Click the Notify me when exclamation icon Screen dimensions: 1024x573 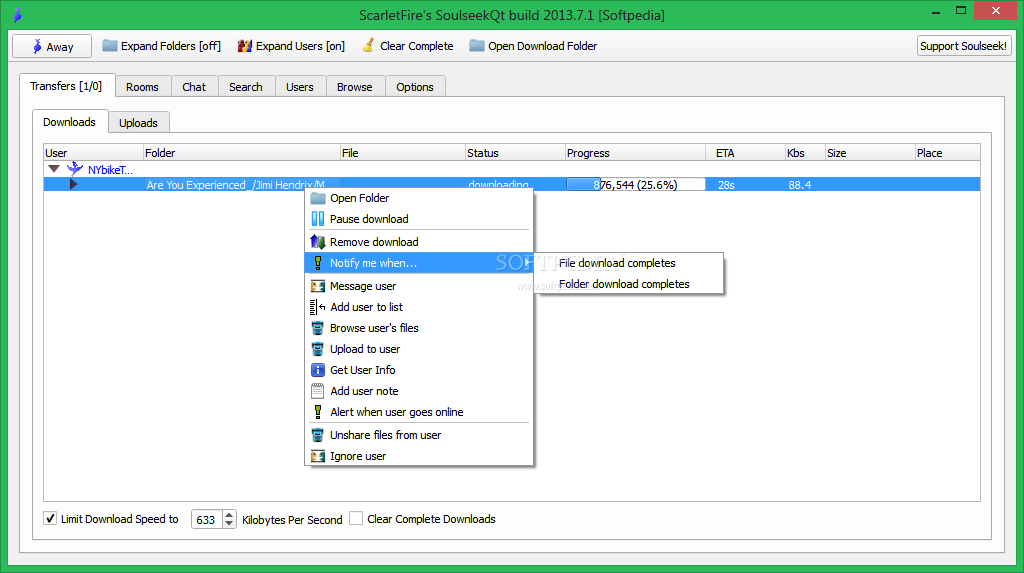(318, 263)
